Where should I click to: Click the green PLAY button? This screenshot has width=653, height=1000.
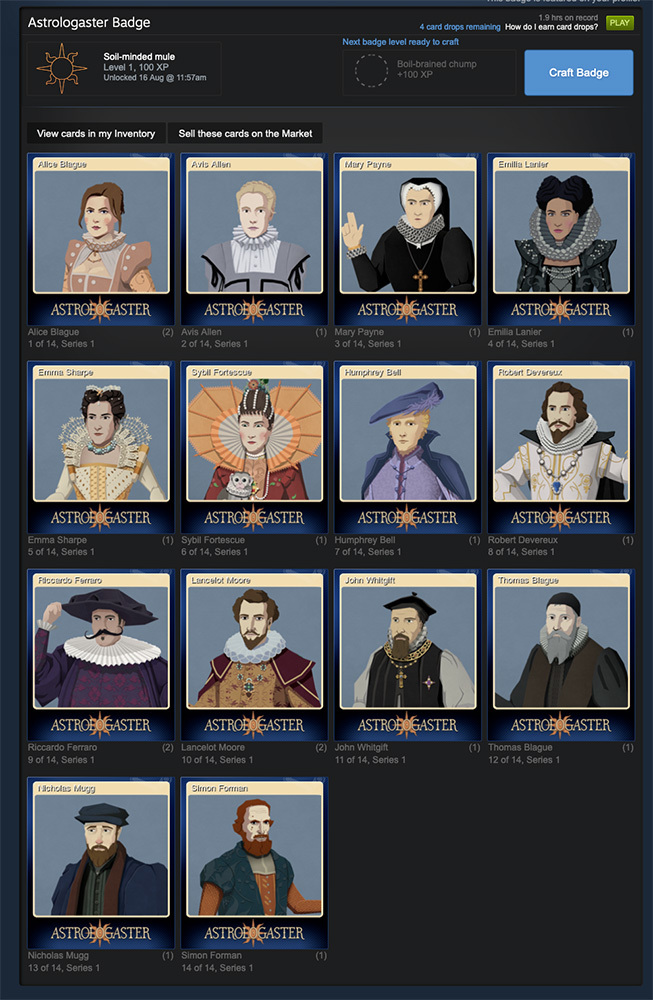pos(619,23)
